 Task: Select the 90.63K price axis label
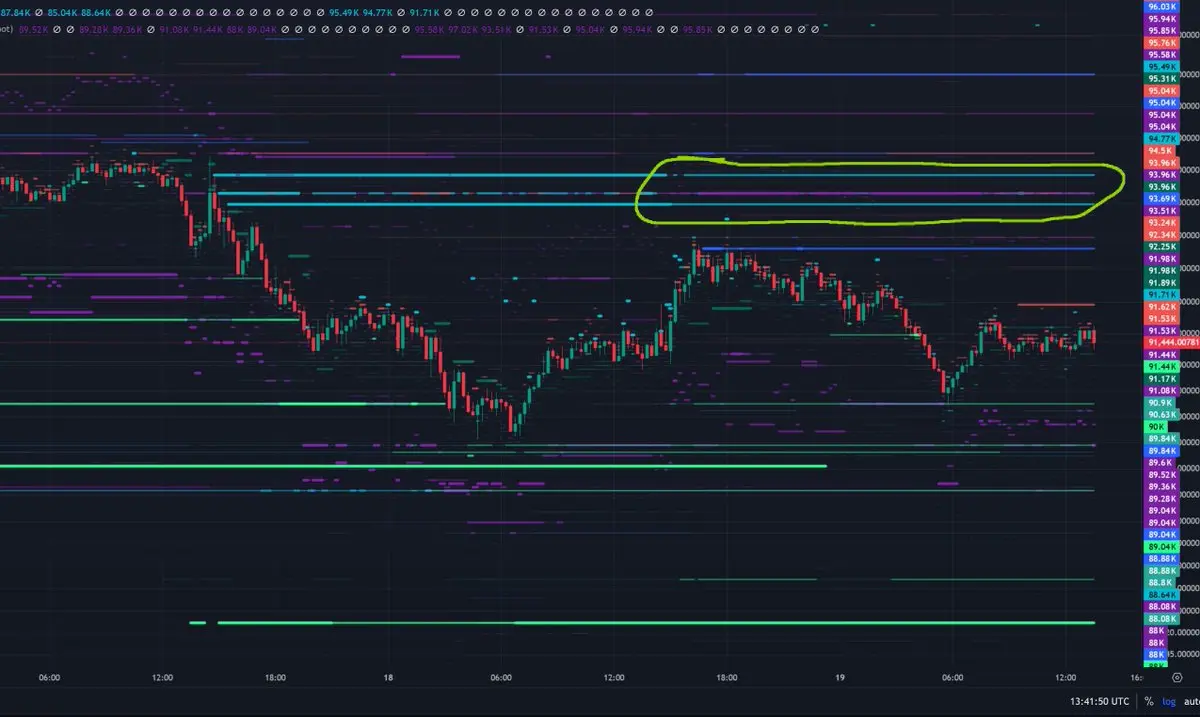click(x=1161, y=415)
